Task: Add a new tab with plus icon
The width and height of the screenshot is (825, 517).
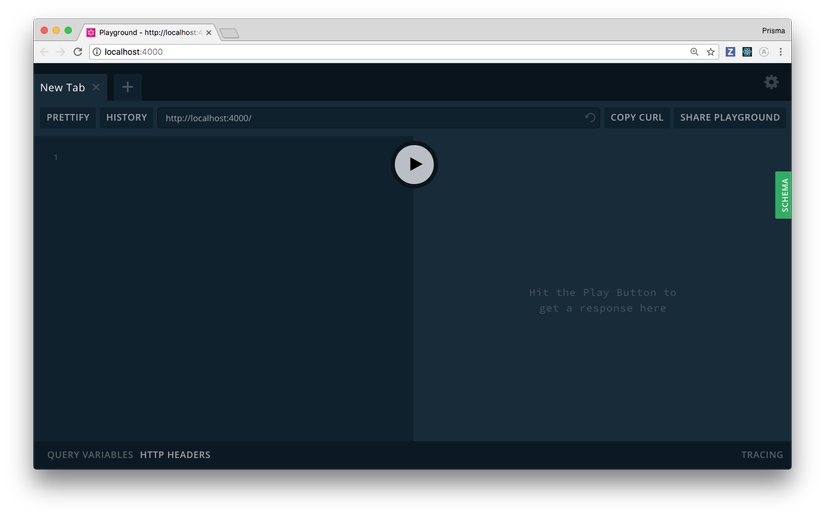Action: (x=127, y=88)
